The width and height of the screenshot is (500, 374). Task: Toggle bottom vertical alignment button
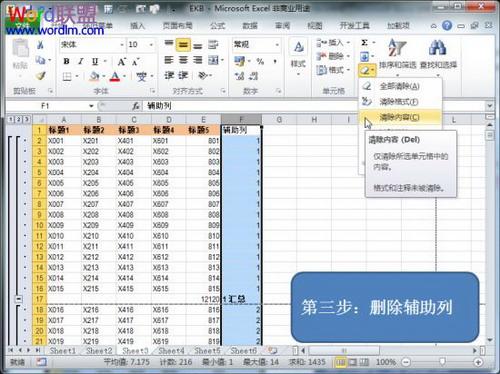click(197, 45)
